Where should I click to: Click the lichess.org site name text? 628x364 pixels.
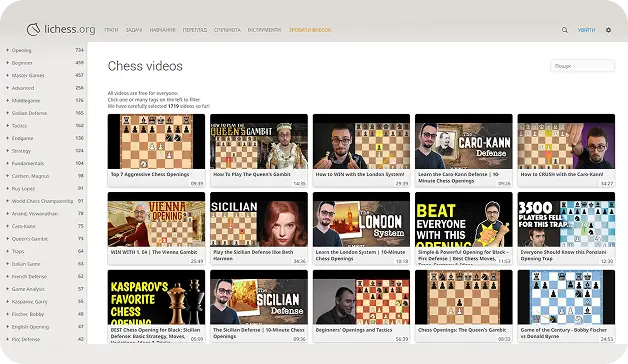click(x=70, y=29)
